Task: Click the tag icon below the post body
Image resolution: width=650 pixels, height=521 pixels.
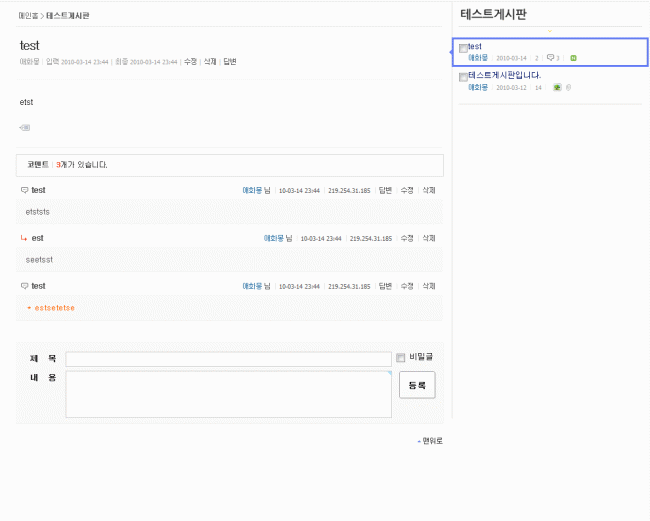Action: (x=25, y=127)
